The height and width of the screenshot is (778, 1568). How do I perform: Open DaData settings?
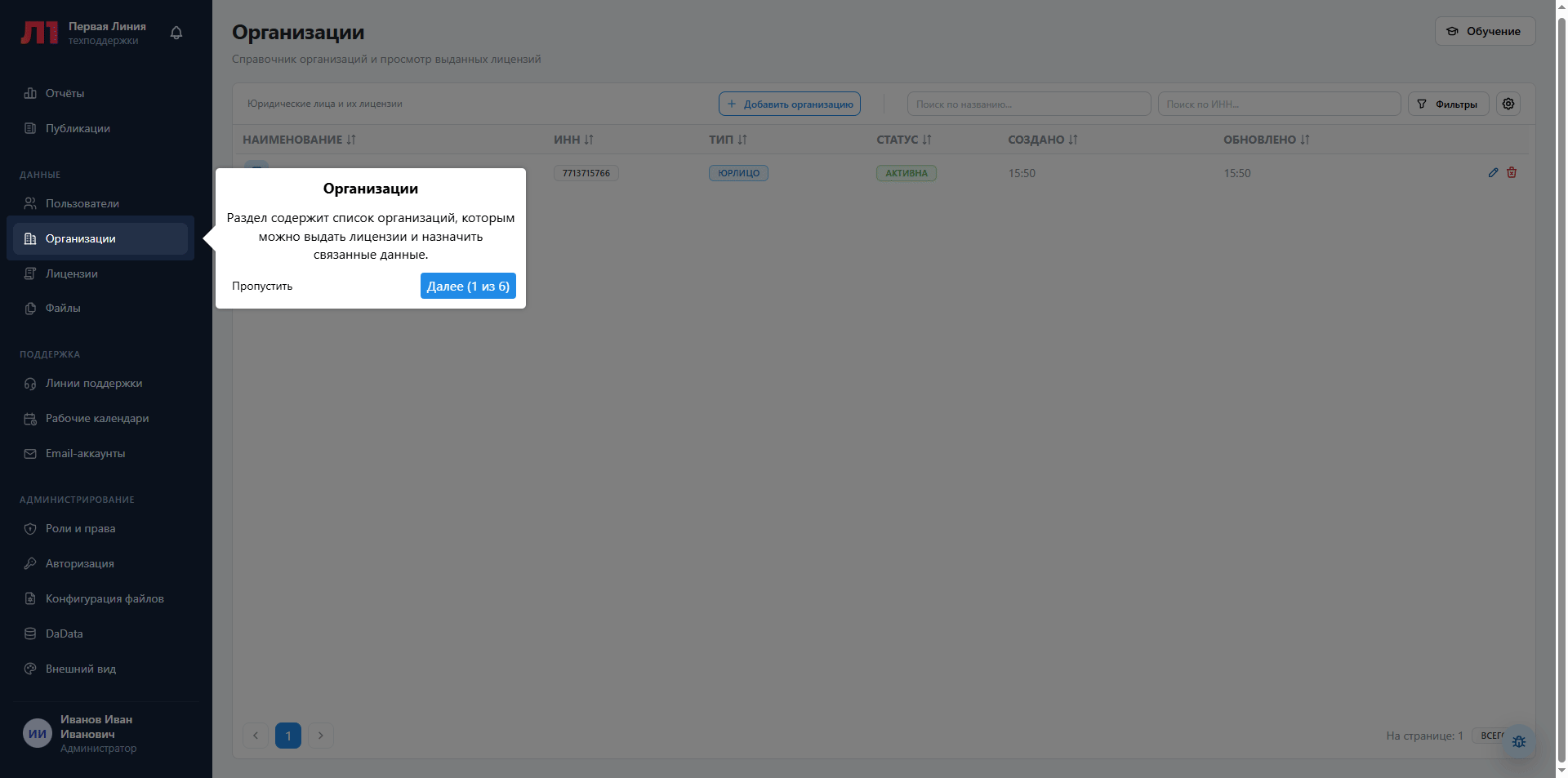pyautogui.click(x=100, y=634)
